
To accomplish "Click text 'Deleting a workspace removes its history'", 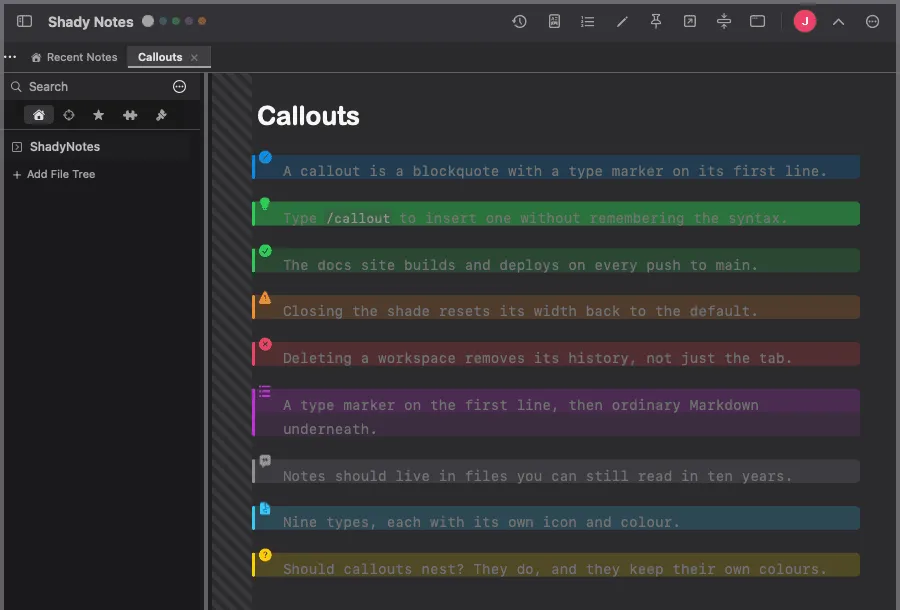I will tap(456, 358).
